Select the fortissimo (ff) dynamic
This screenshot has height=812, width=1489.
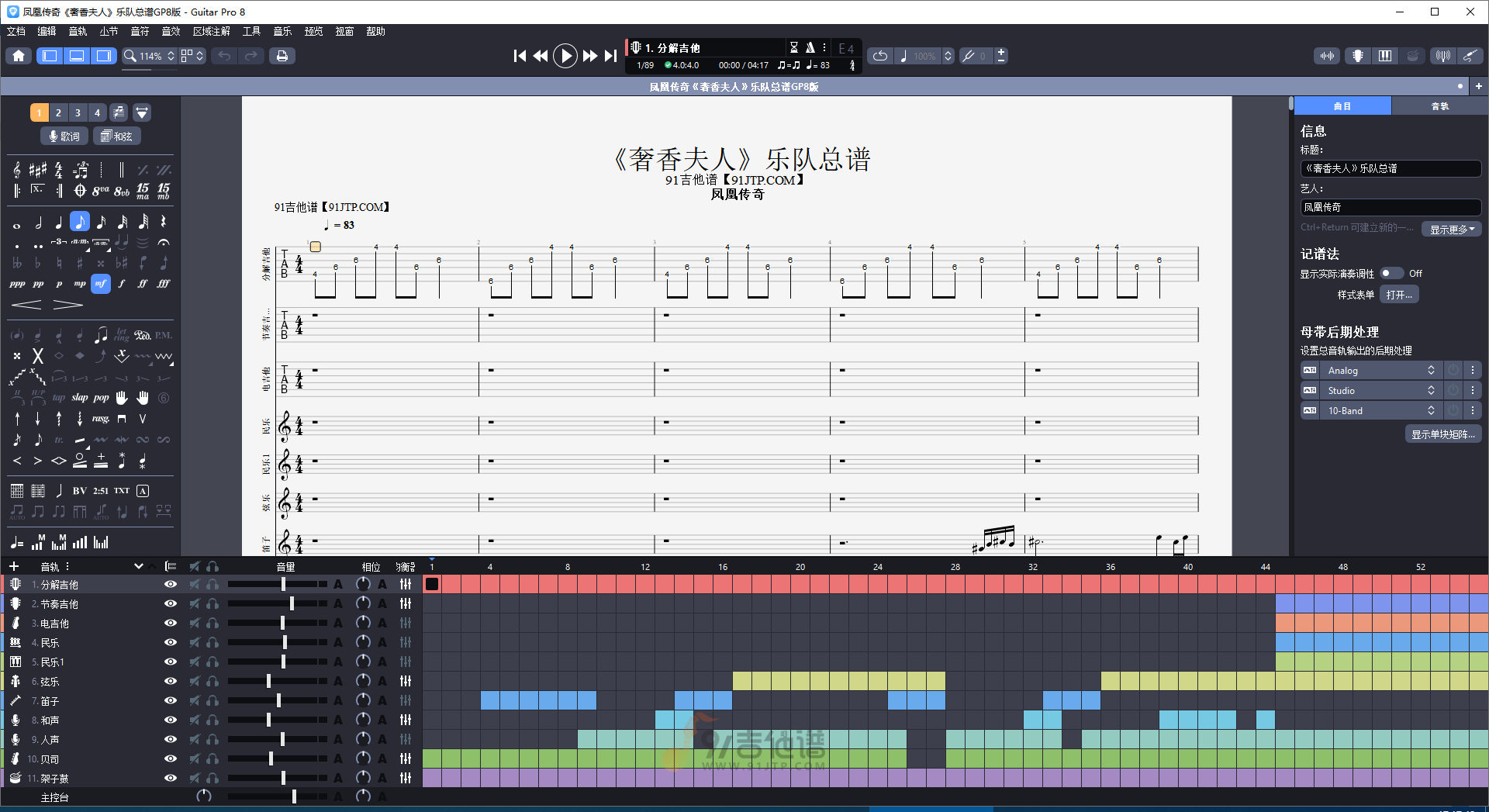(x=143, y=284)
